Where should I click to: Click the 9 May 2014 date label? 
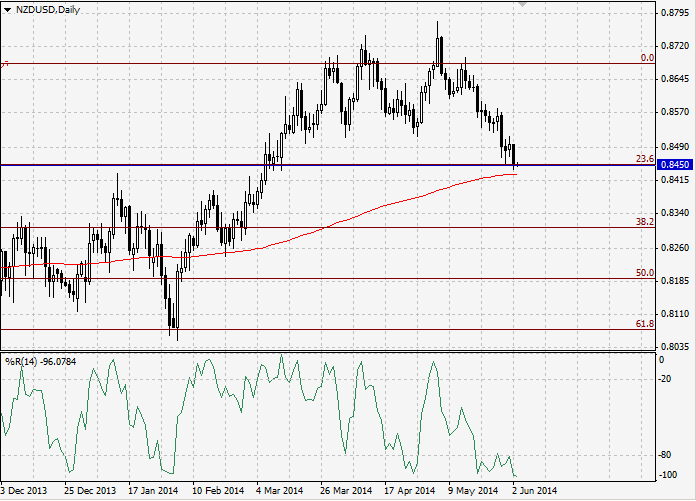[473, 491]
